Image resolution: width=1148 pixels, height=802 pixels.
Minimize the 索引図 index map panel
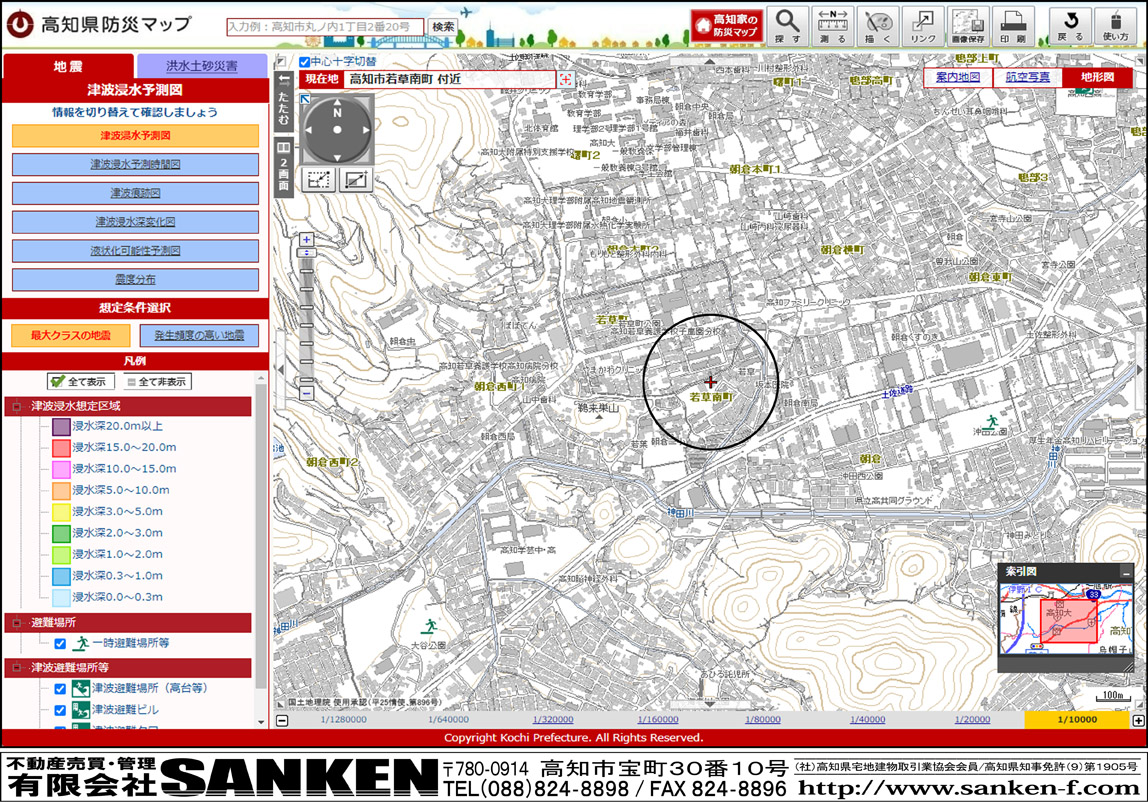[x=1126, y=573]
